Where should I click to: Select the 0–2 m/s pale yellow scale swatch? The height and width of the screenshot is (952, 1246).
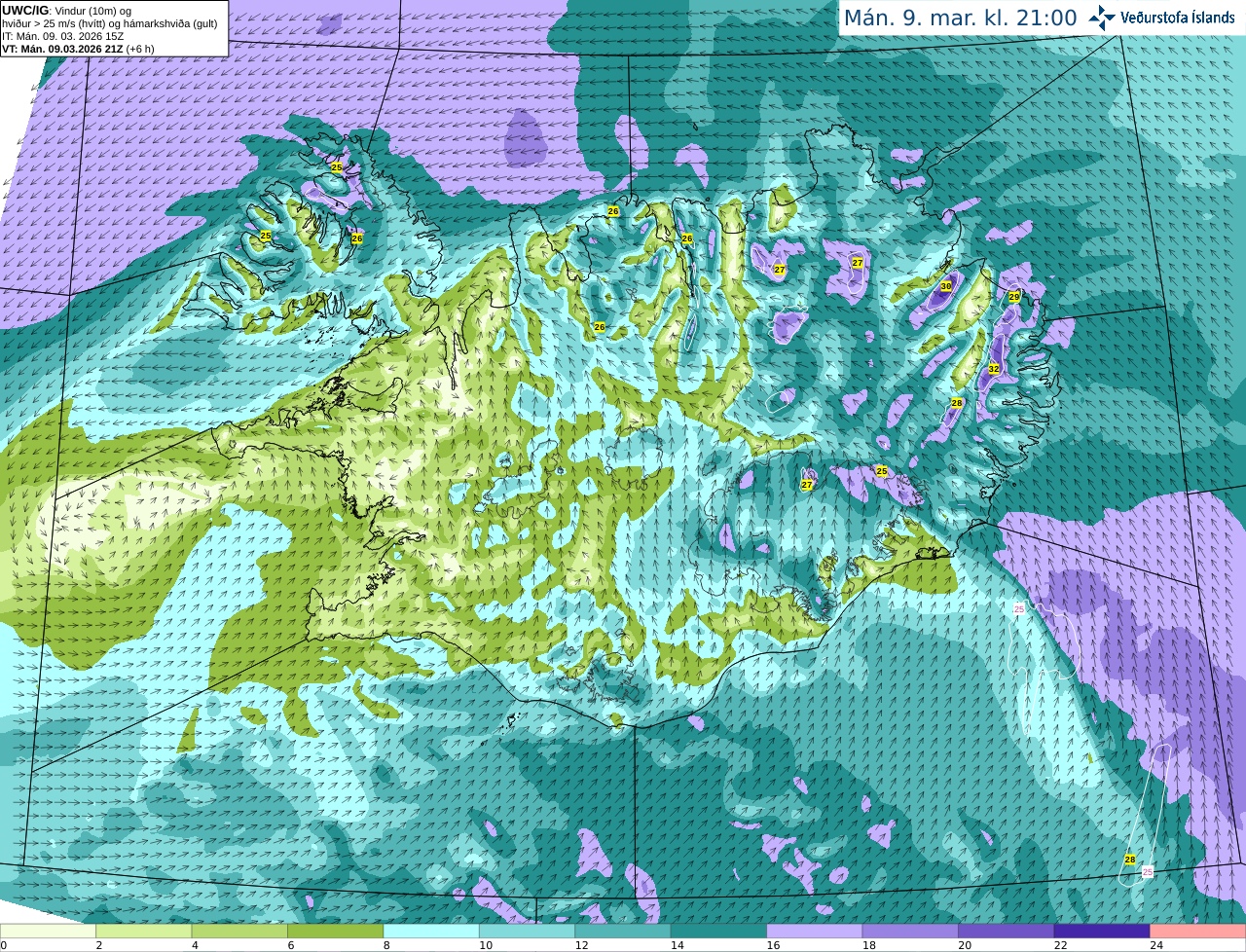pos(48,931)
